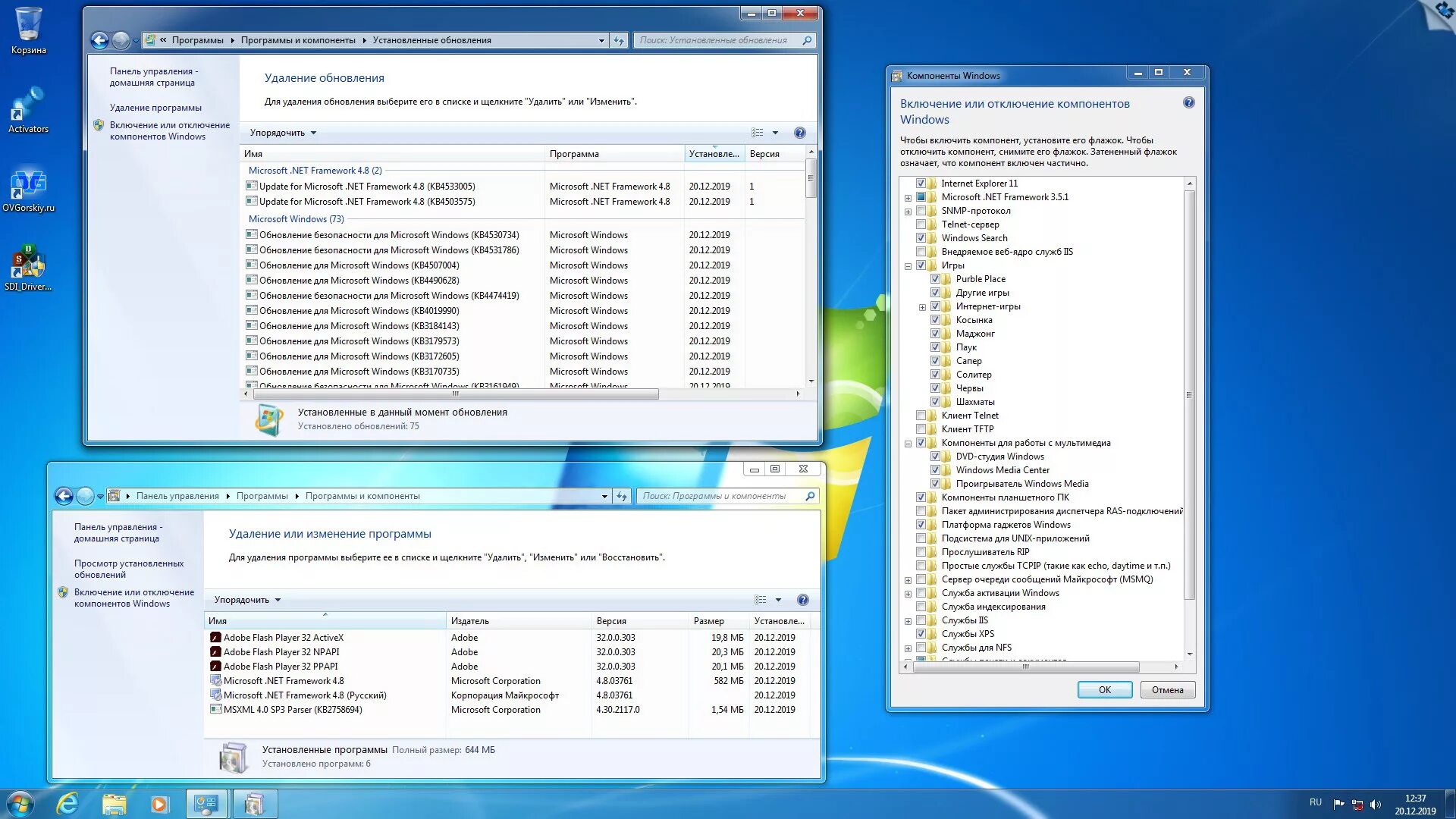1456x819 pixels.
Task: Click the back arrow in the Установленные обновления window
Action: pos(99,40)
